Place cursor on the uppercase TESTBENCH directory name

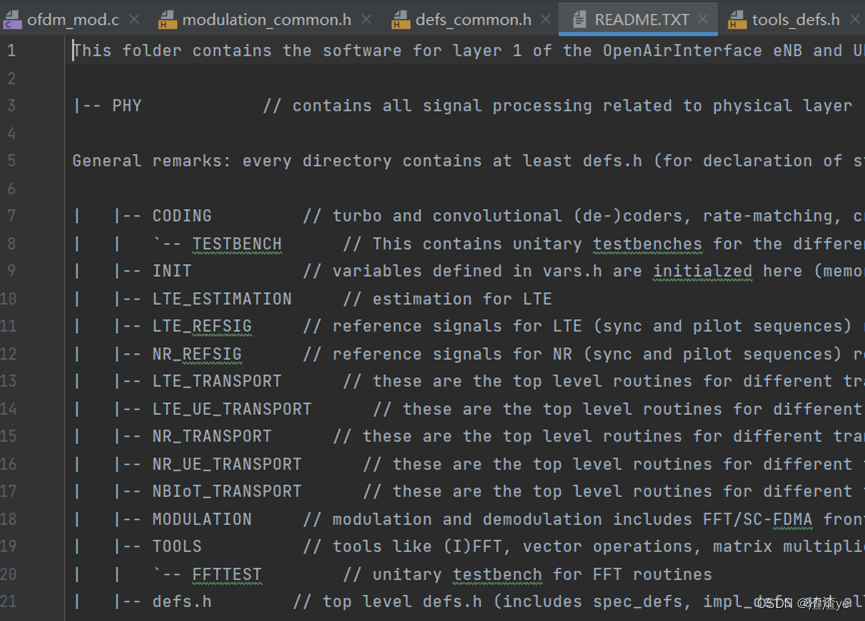pyautogui.click(x=237, y=244)
